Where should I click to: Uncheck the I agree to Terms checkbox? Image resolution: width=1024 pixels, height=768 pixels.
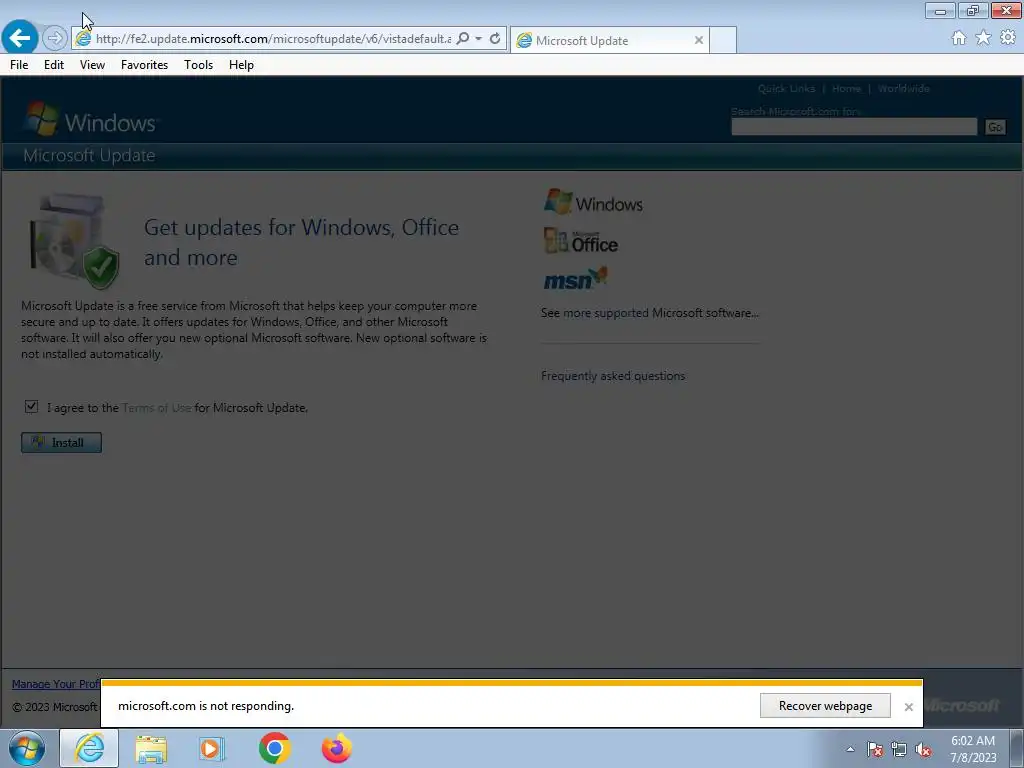click(x=31, y=406)
